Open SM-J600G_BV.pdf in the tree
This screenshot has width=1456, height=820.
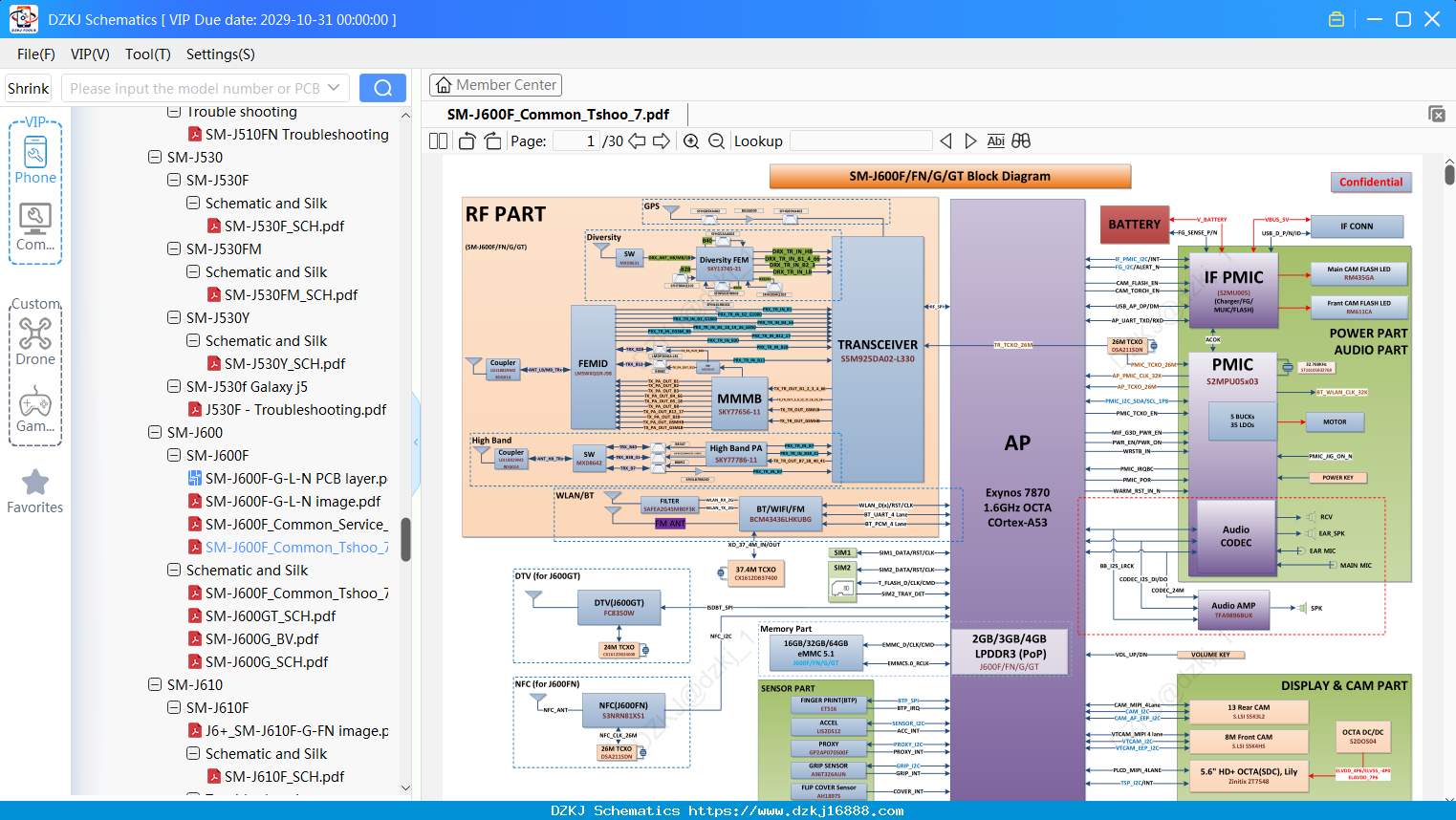click(x=262, y=639)
